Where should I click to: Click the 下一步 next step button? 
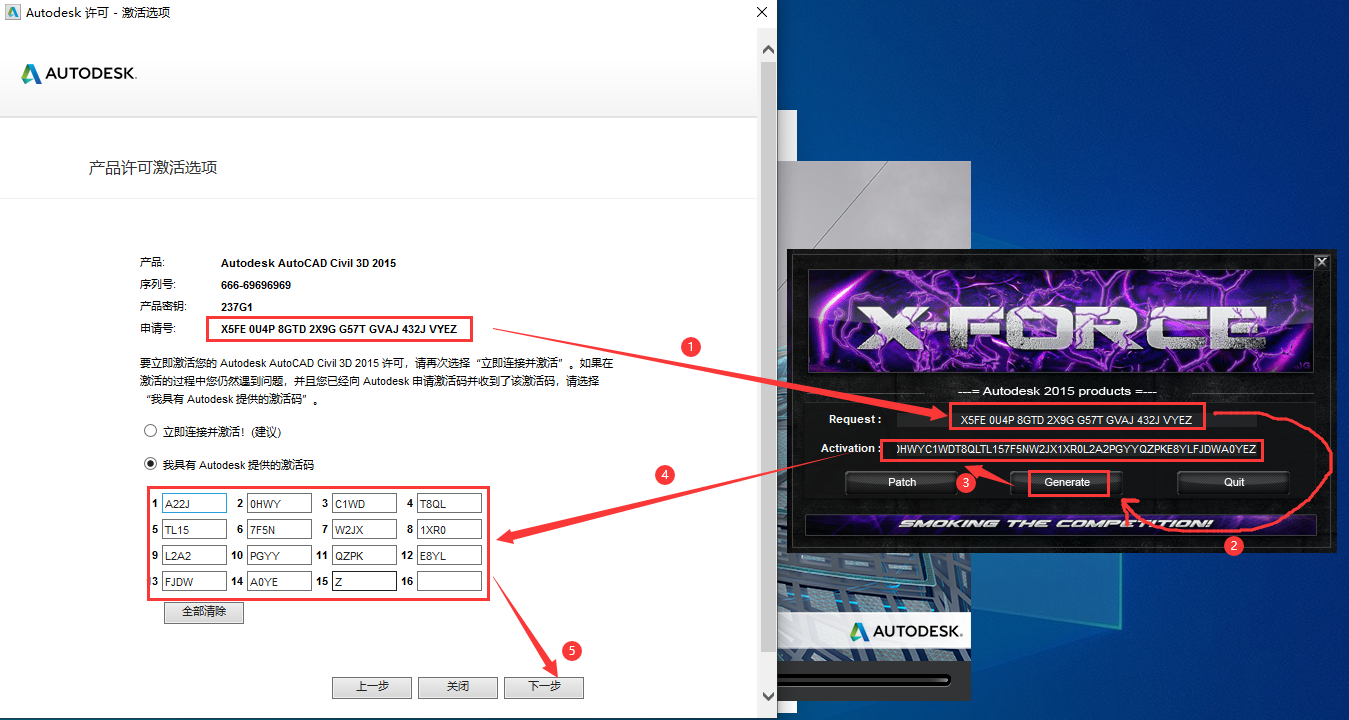click(x=544, y=687)
